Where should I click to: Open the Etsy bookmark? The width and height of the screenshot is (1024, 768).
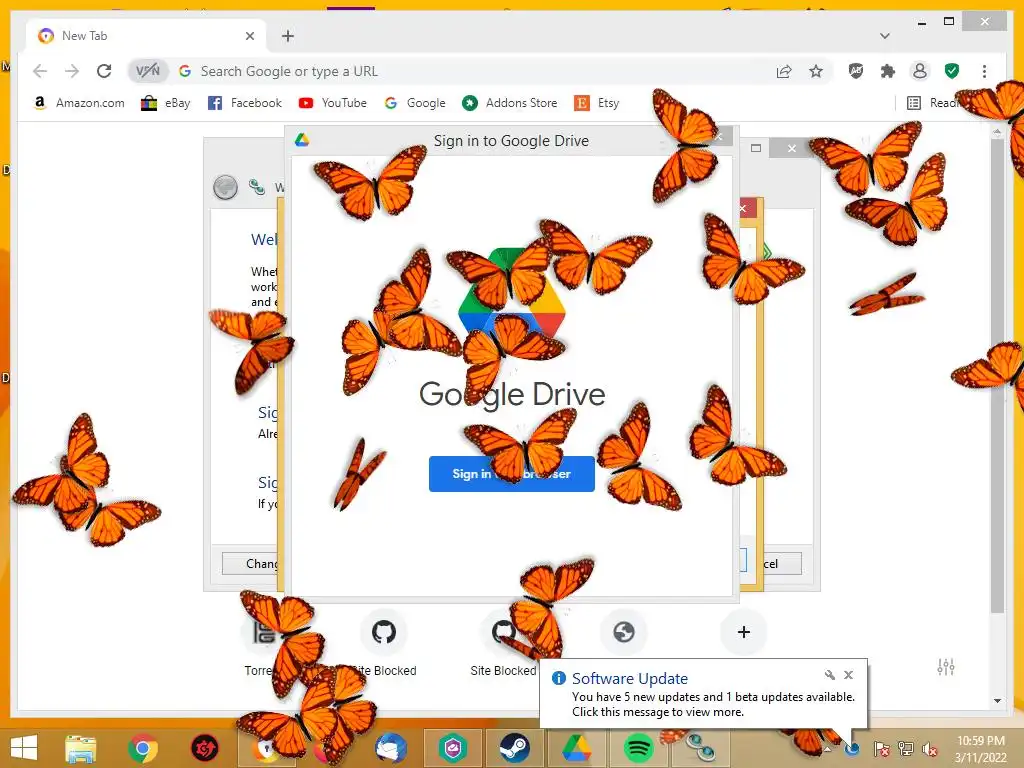coord(597,103)
